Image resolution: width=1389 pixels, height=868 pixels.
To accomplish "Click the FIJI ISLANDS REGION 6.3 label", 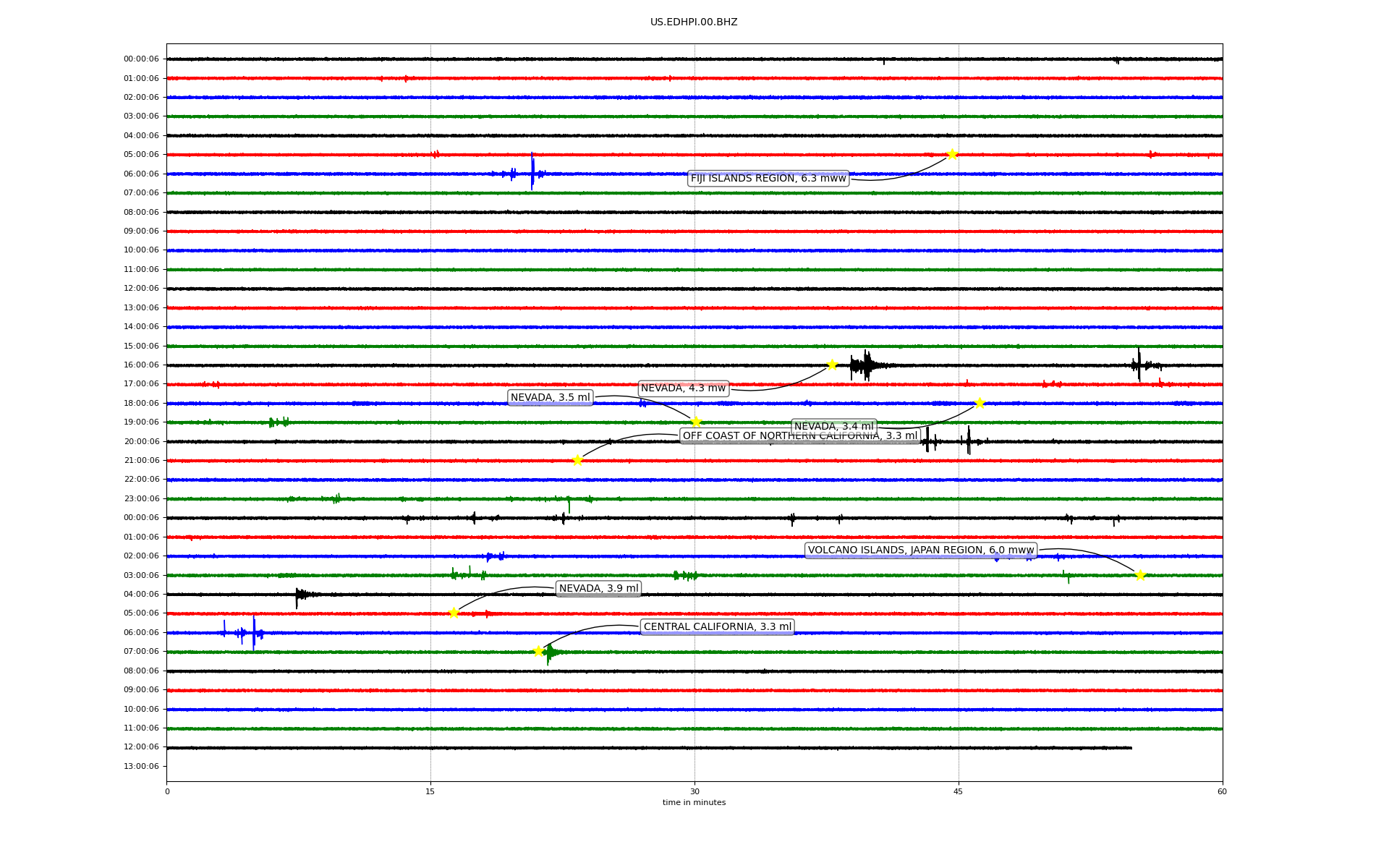I will 768,178.
